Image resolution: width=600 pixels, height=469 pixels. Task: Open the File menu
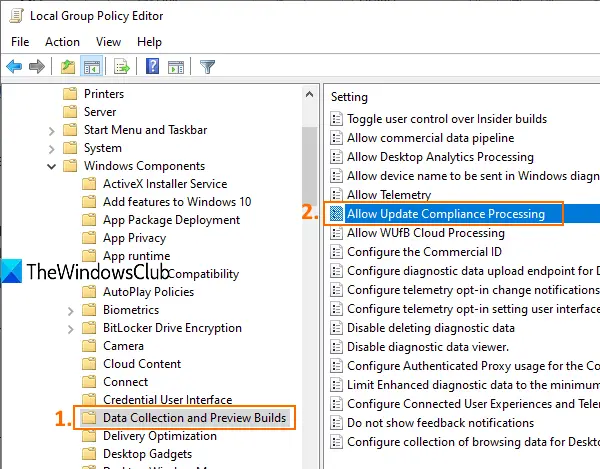(x=20, y=42)
